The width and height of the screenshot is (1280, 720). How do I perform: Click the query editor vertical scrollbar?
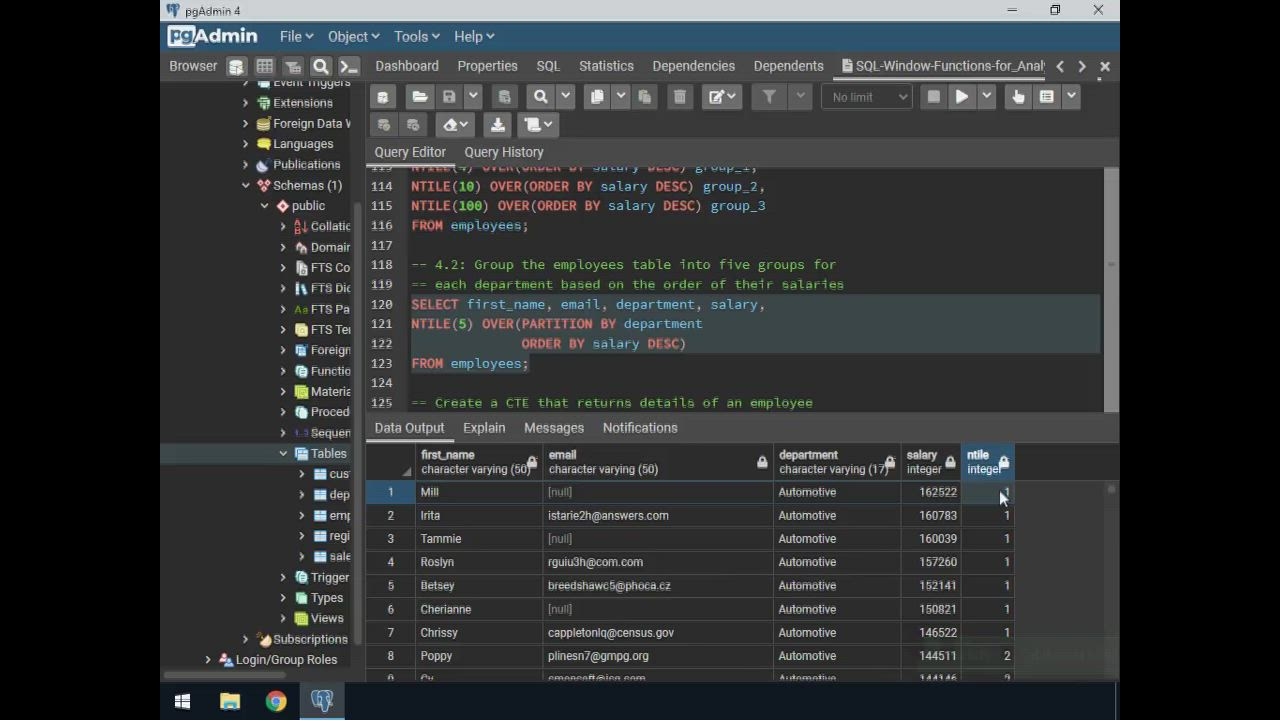pos(1111,290)
